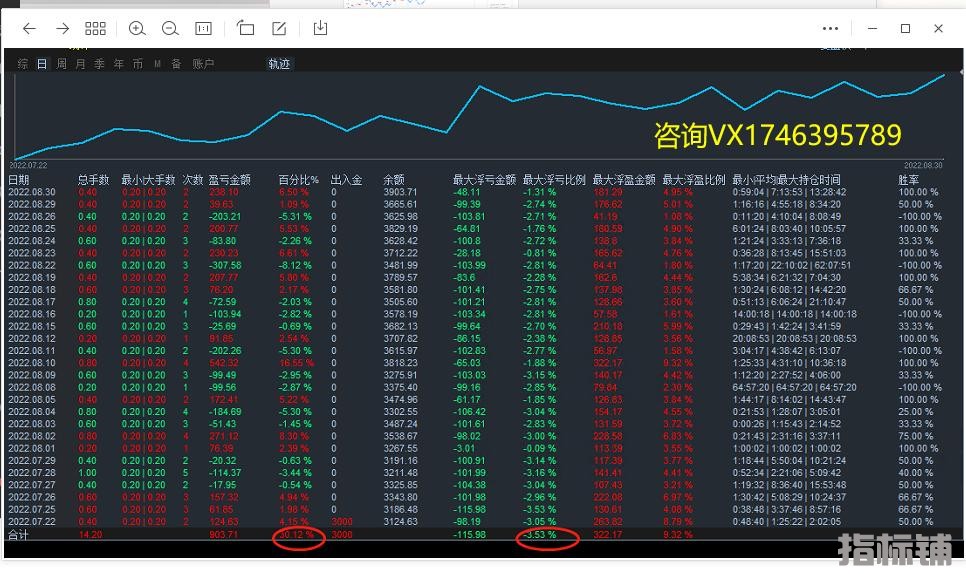The height and width of the screenshot is (574, 966).
Task: Select the 2022.07.28 date row
Action: click(32, 473)
